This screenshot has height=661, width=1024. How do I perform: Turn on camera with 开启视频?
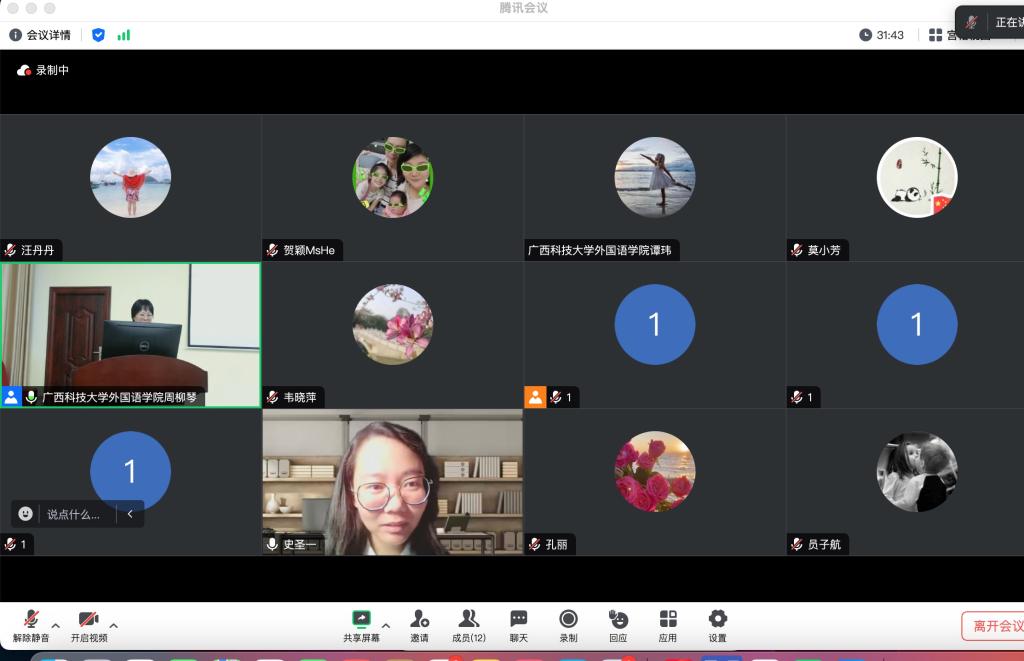coord(88,624)
